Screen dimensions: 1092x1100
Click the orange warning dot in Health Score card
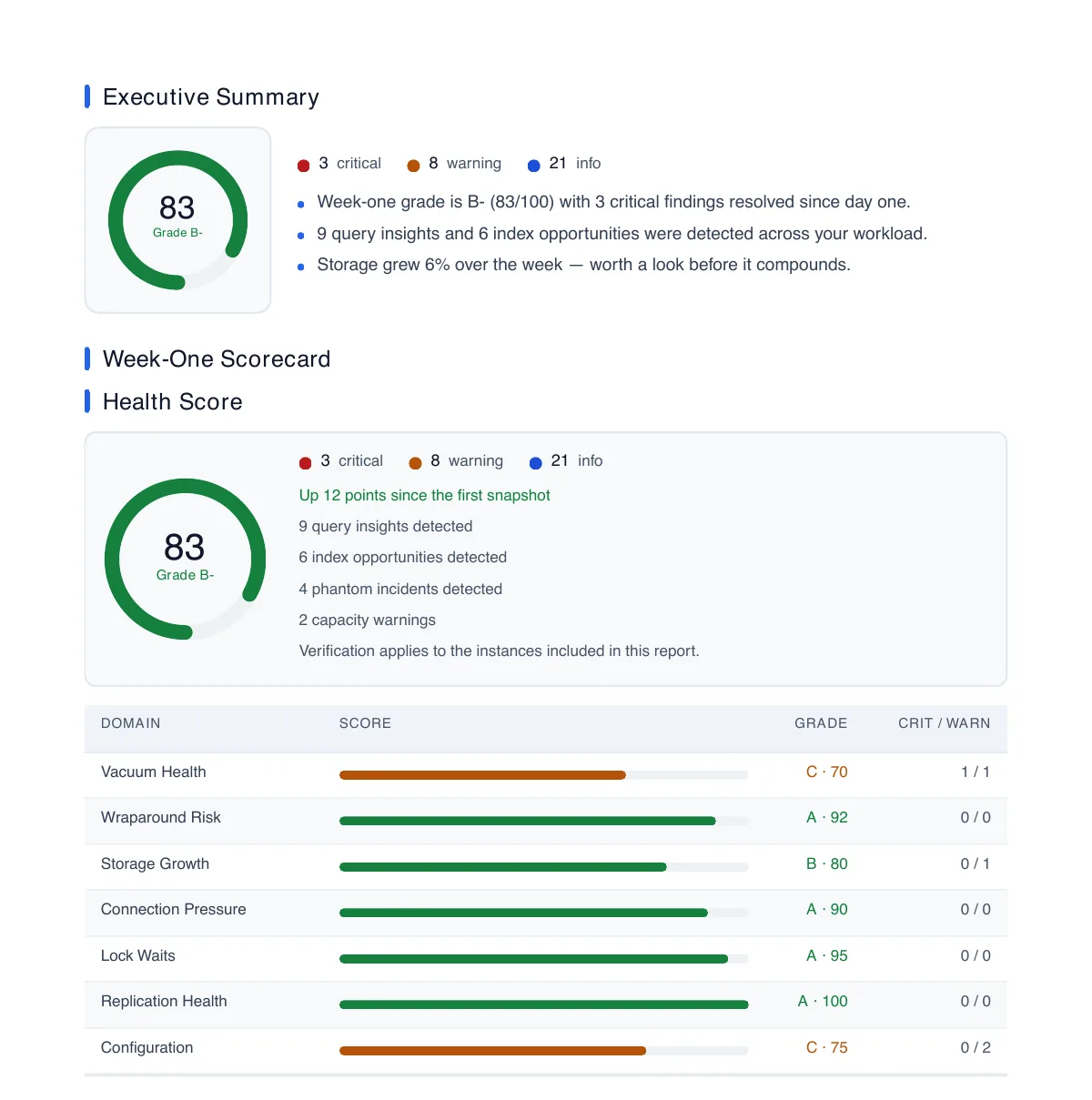[415, 462]
